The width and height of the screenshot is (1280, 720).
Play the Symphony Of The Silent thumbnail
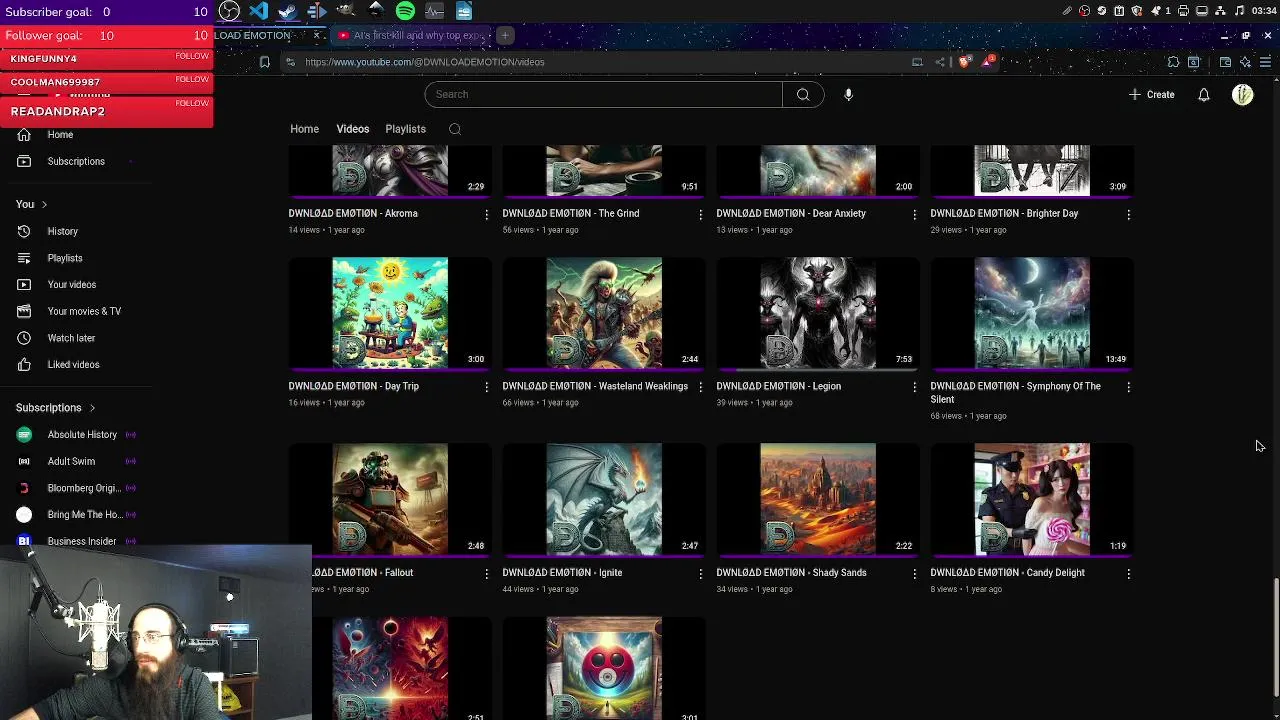pyautogui.click(x=1032, y=314)
